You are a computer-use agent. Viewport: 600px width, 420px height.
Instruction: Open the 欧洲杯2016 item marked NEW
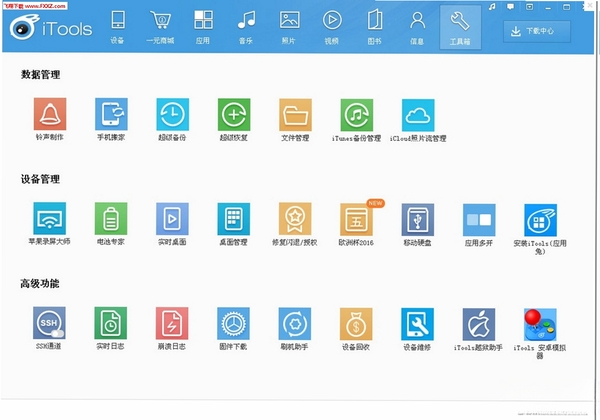(x=356, y=220)
